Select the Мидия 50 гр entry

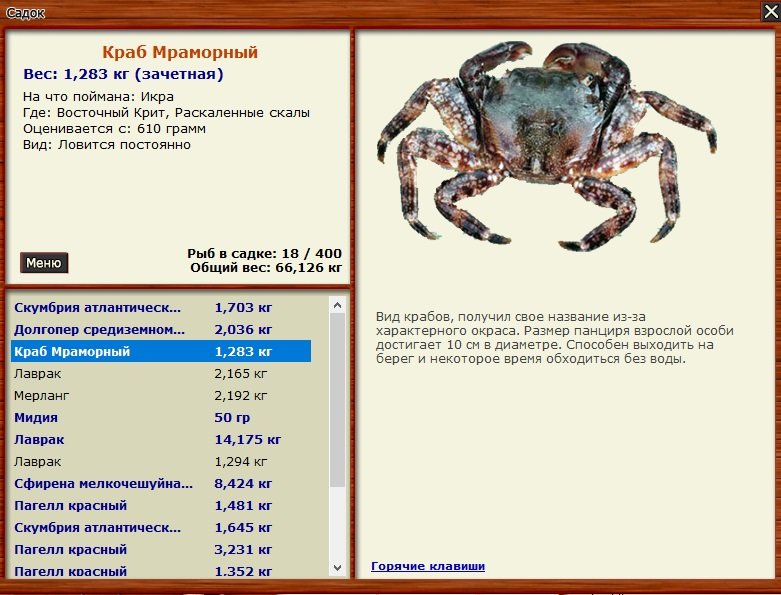(x=160, y=418)
